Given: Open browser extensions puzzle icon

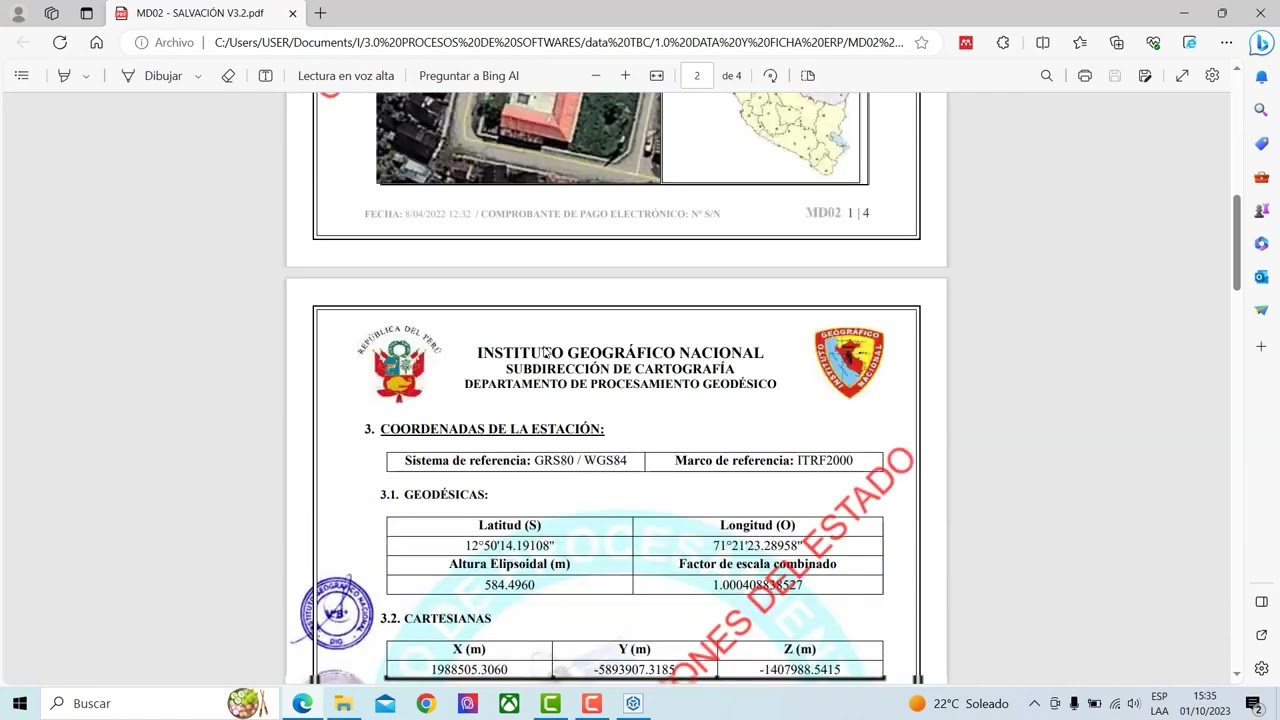Looking at the screenshot, I should tap(1003, 42).
